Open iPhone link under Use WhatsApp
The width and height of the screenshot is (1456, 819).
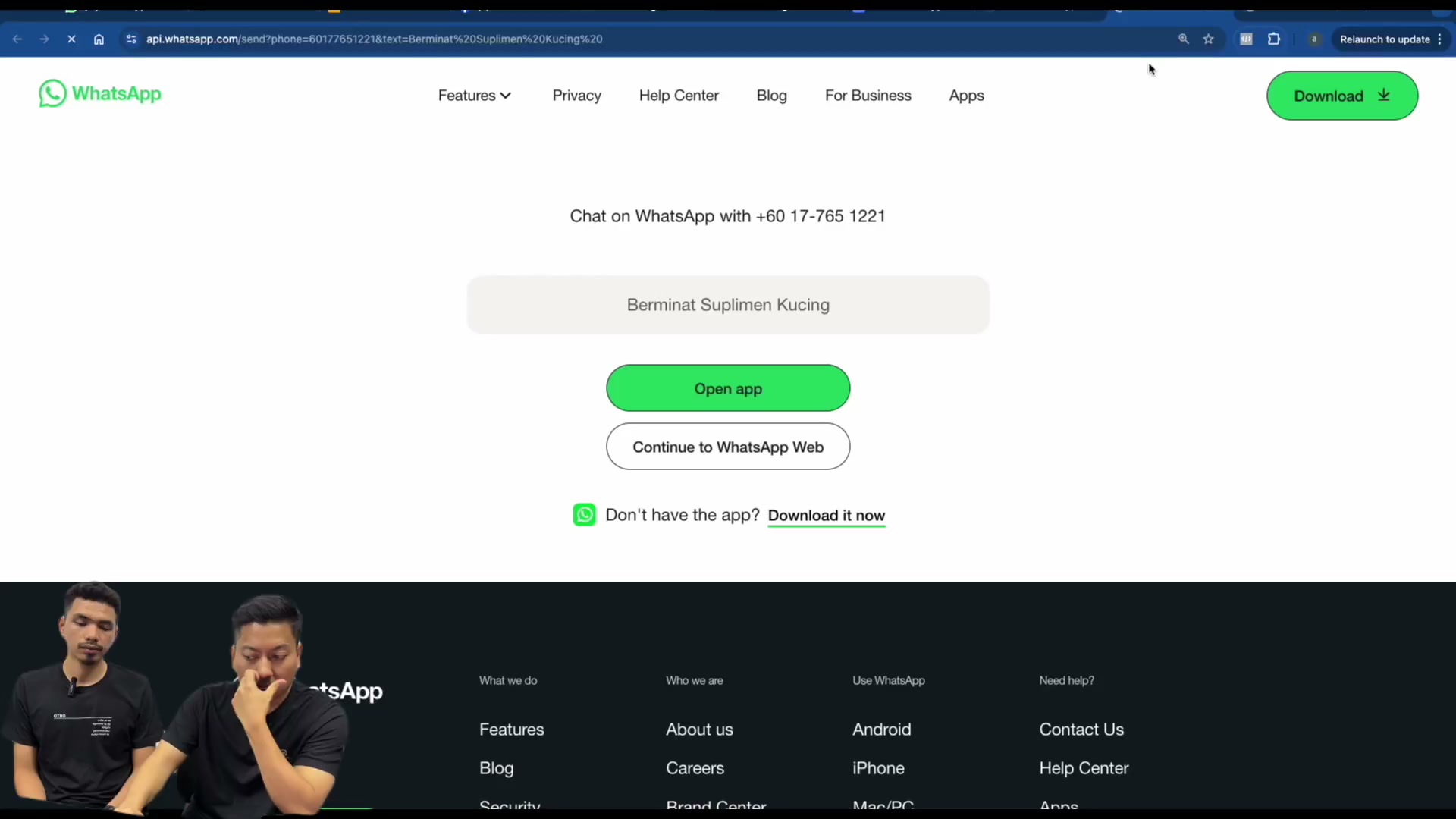pyautogui.click(x=878, y=768)
